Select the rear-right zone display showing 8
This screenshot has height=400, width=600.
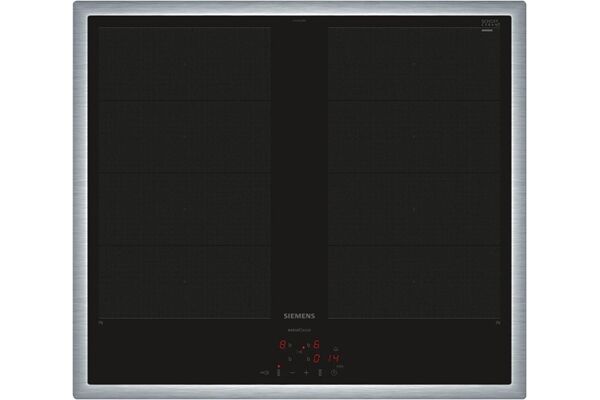(316, 345)
